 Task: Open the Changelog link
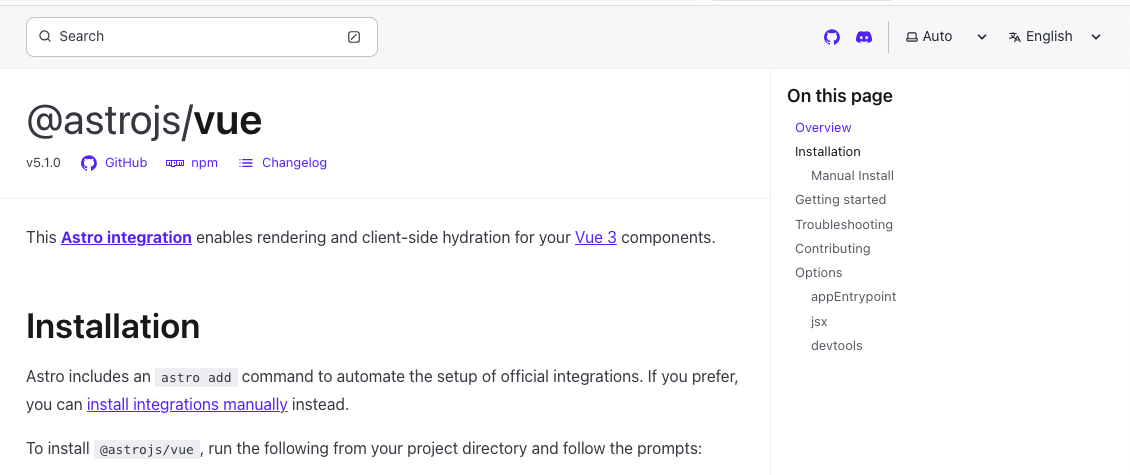[282, 163]
